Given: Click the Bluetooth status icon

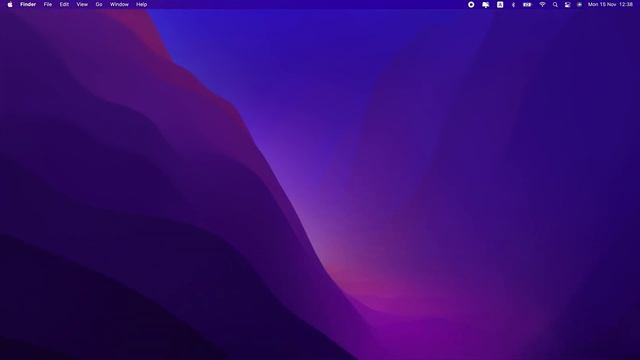Looking at the screenshot, I should (513, 4).
